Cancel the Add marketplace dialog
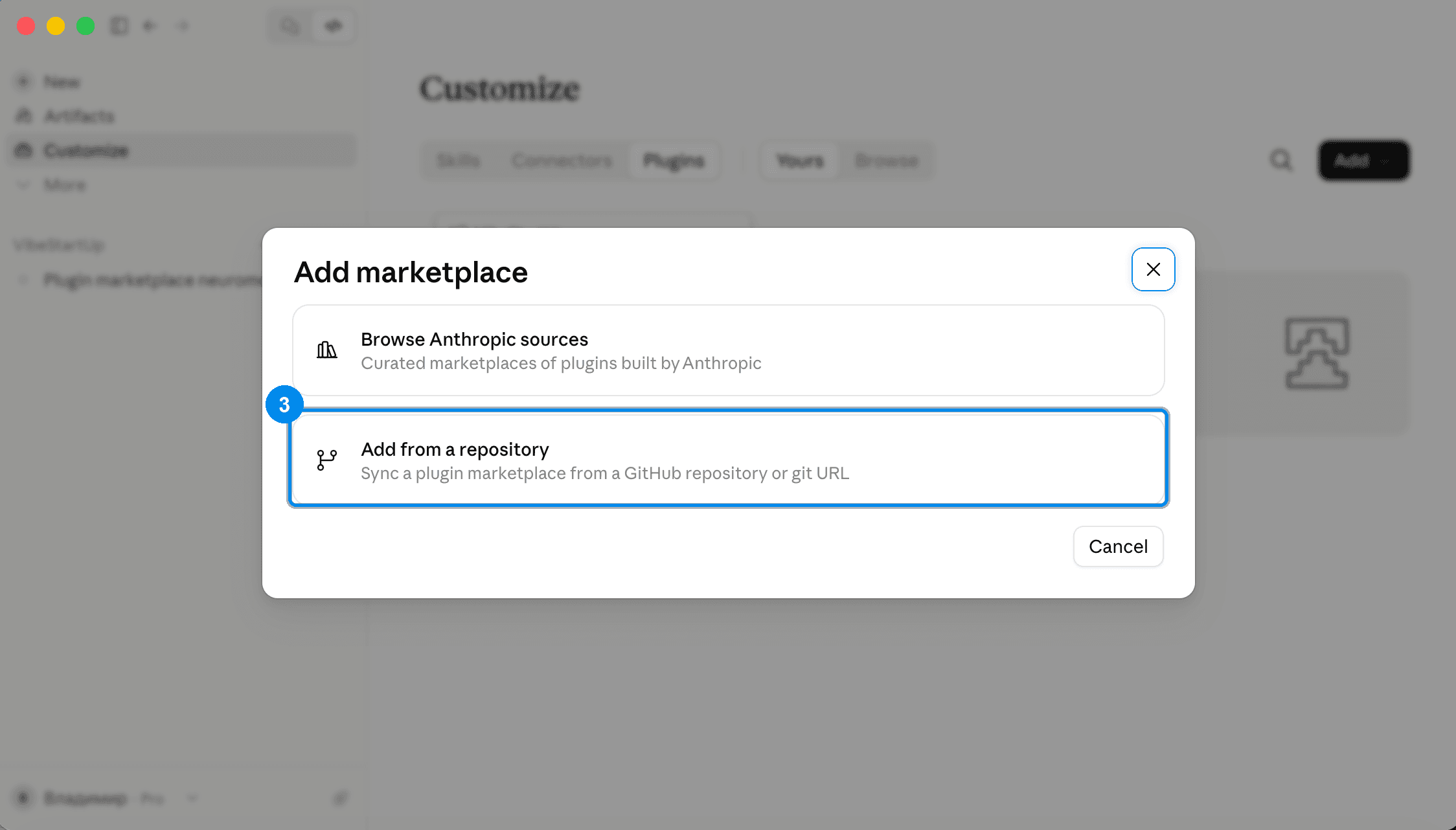 [x=1118, y=546]
